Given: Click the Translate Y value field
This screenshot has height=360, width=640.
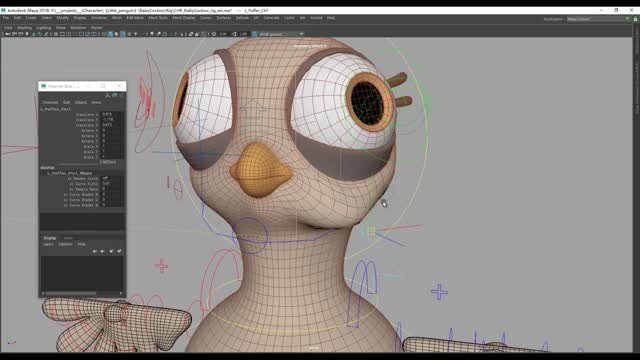Looking at the screenshot, I should pyautogui.click(x=112, y=120).
